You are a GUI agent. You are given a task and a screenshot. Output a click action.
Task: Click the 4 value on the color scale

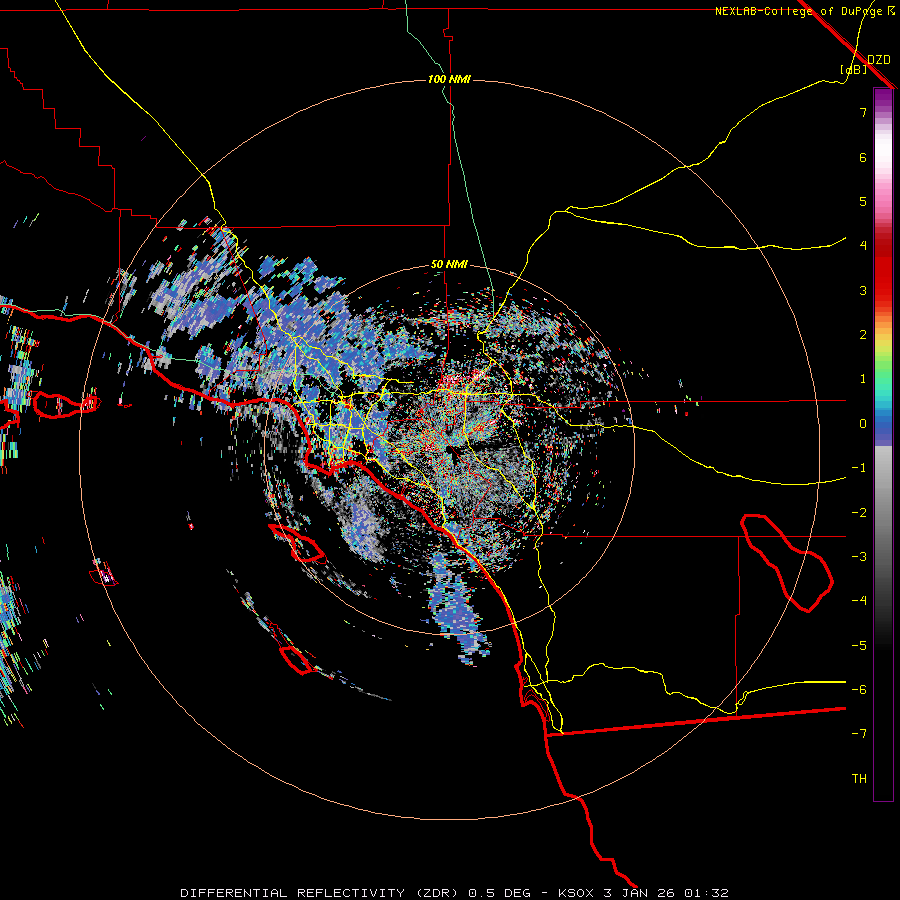point(863,246)
